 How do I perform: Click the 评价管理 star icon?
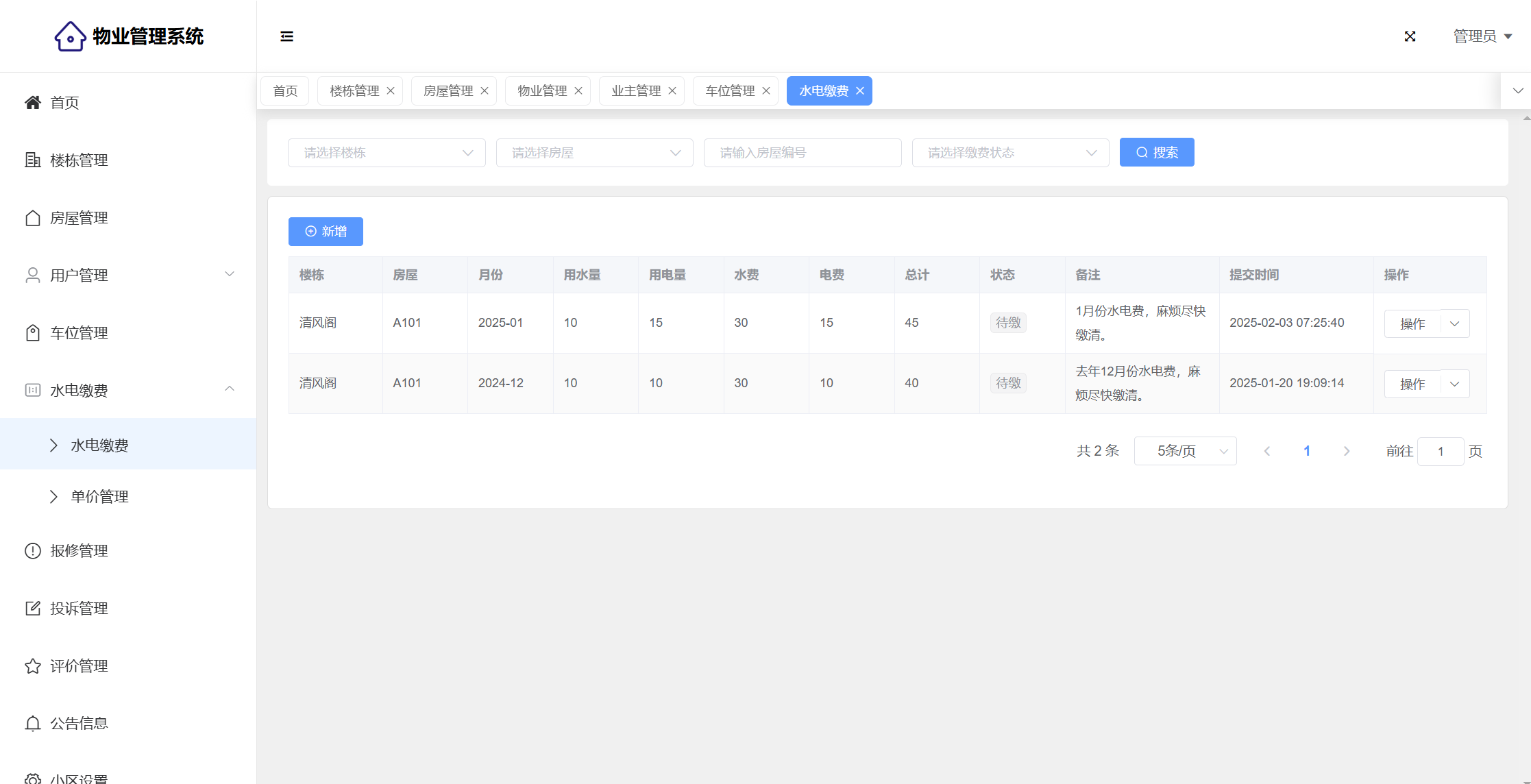(32, 666)
